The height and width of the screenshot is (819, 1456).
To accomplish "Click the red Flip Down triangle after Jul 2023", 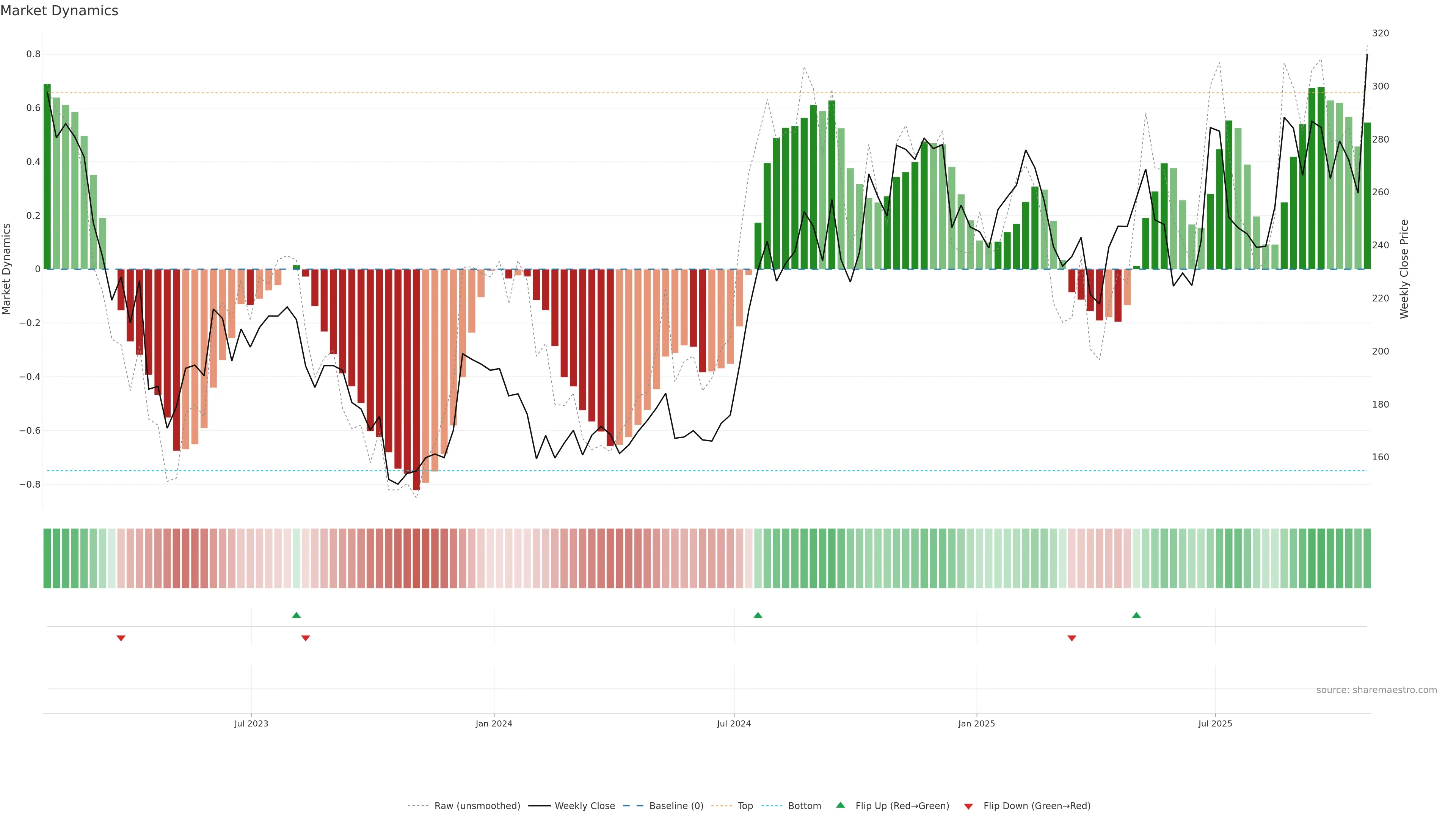I will pos(306,638).
